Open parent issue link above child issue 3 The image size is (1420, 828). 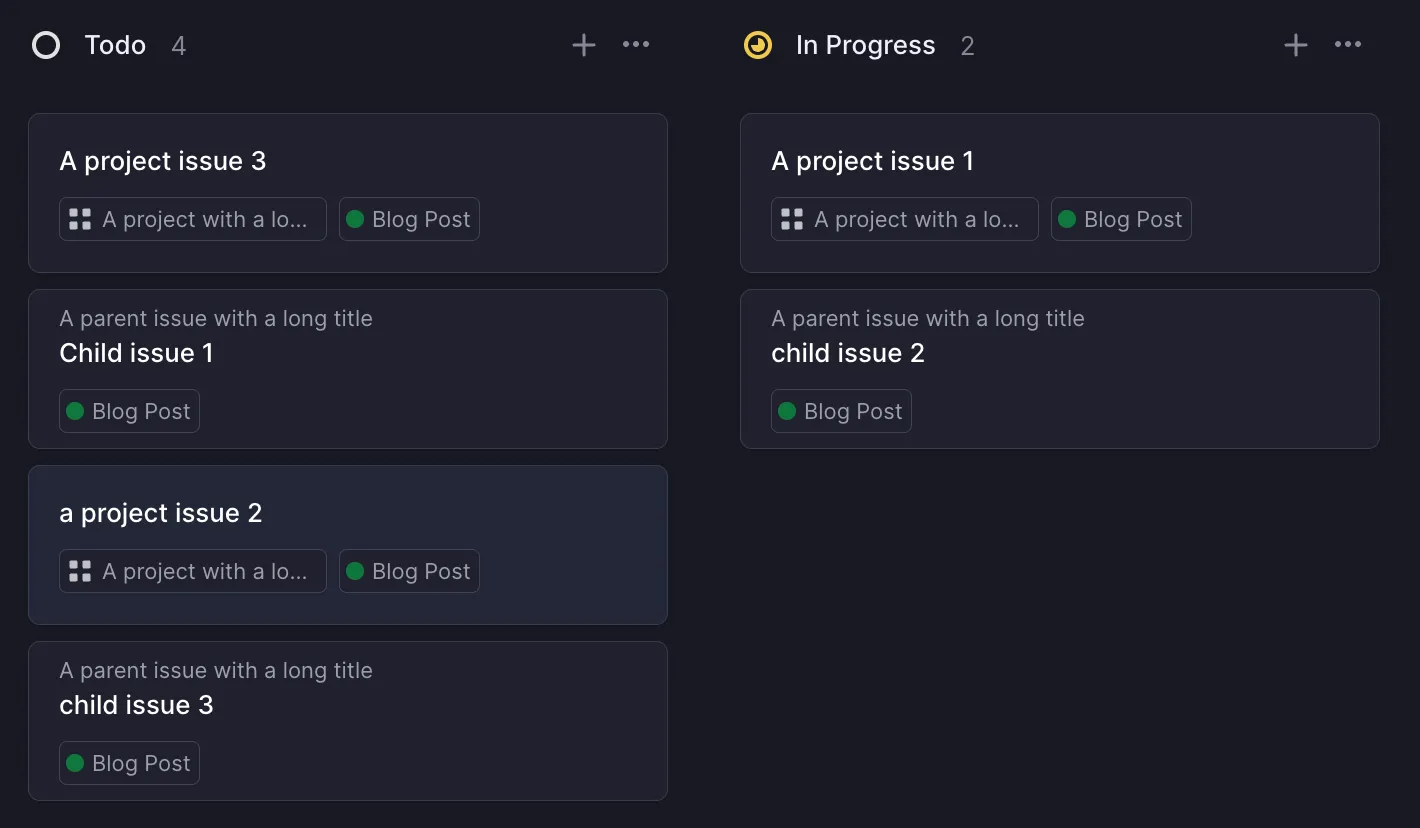216,671
